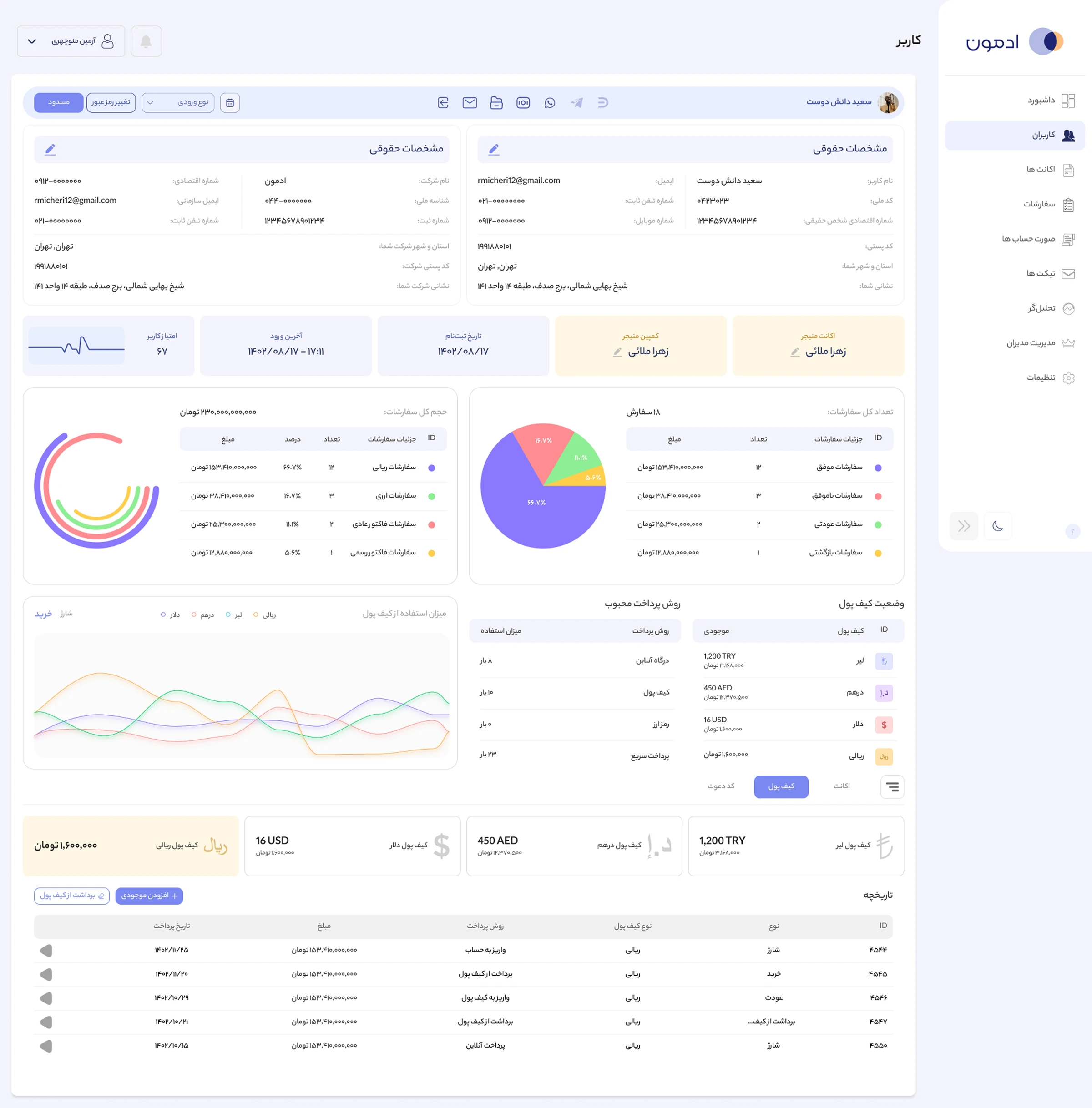1092x1108 pixels.
Task: Toggle درهم series in chart legend
Action: click(203, 615)
